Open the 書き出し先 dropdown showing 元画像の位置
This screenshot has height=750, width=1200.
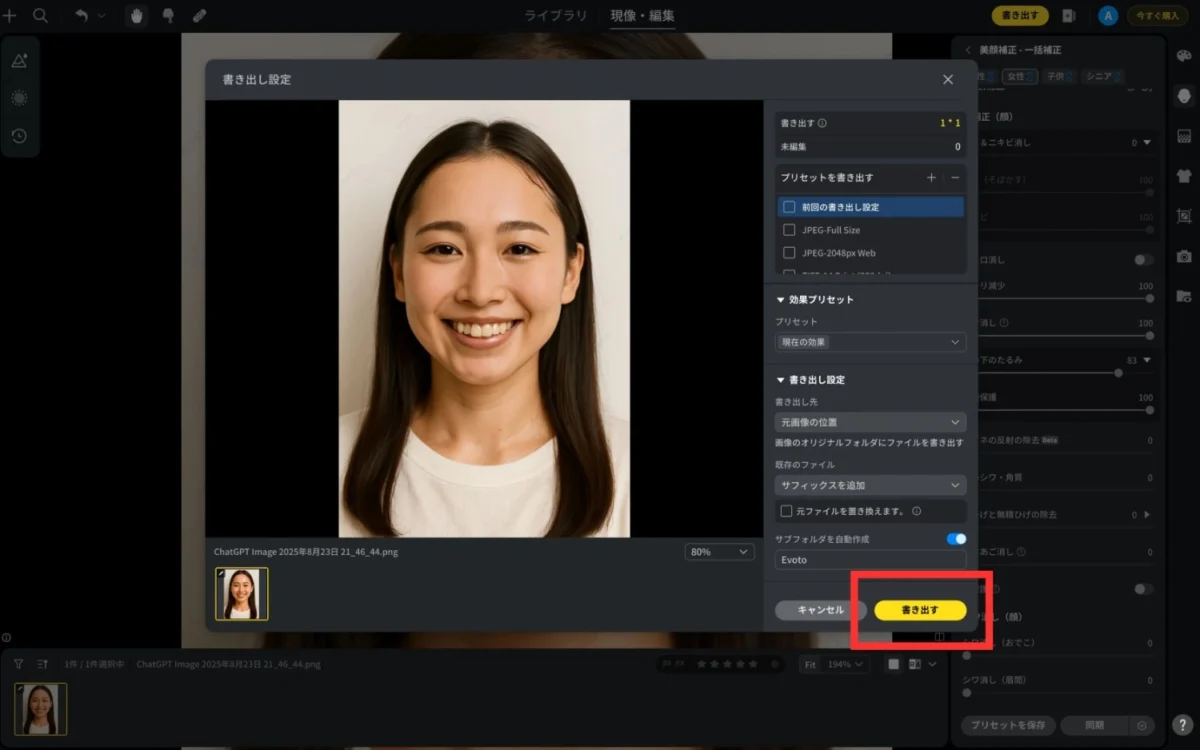870,423
